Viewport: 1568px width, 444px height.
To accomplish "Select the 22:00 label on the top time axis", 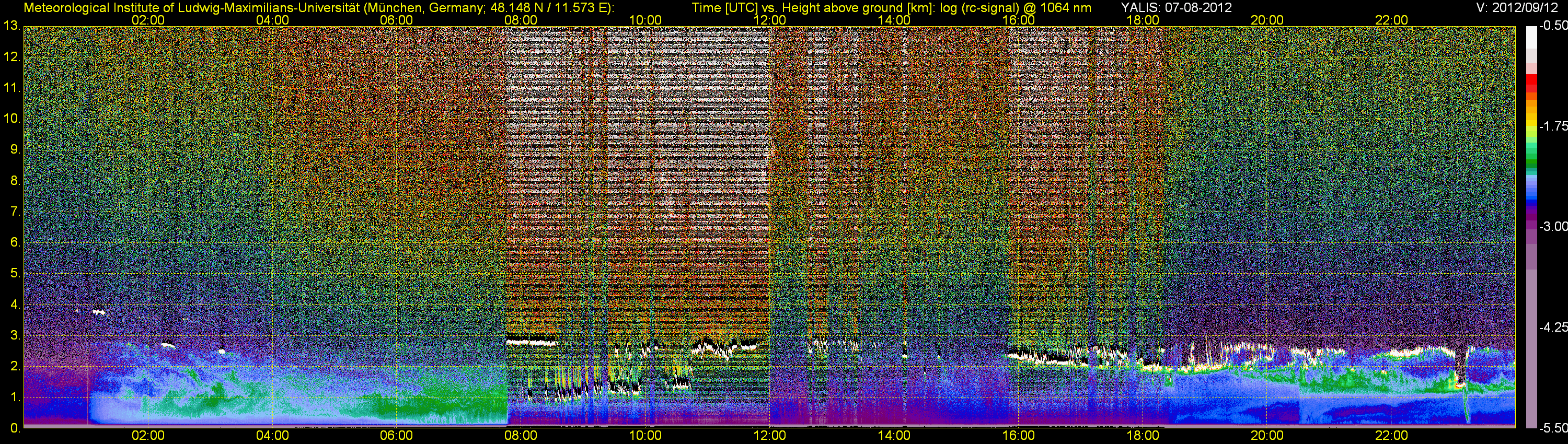I will (x=1391, y=20).
